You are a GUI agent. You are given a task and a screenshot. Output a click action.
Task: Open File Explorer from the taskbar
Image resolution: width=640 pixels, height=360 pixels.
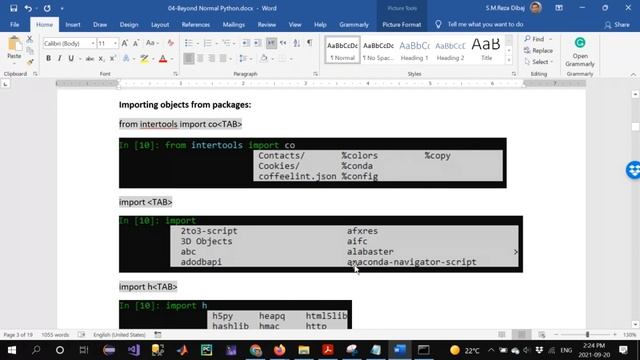pyautogui.click(x=304, y=350)
